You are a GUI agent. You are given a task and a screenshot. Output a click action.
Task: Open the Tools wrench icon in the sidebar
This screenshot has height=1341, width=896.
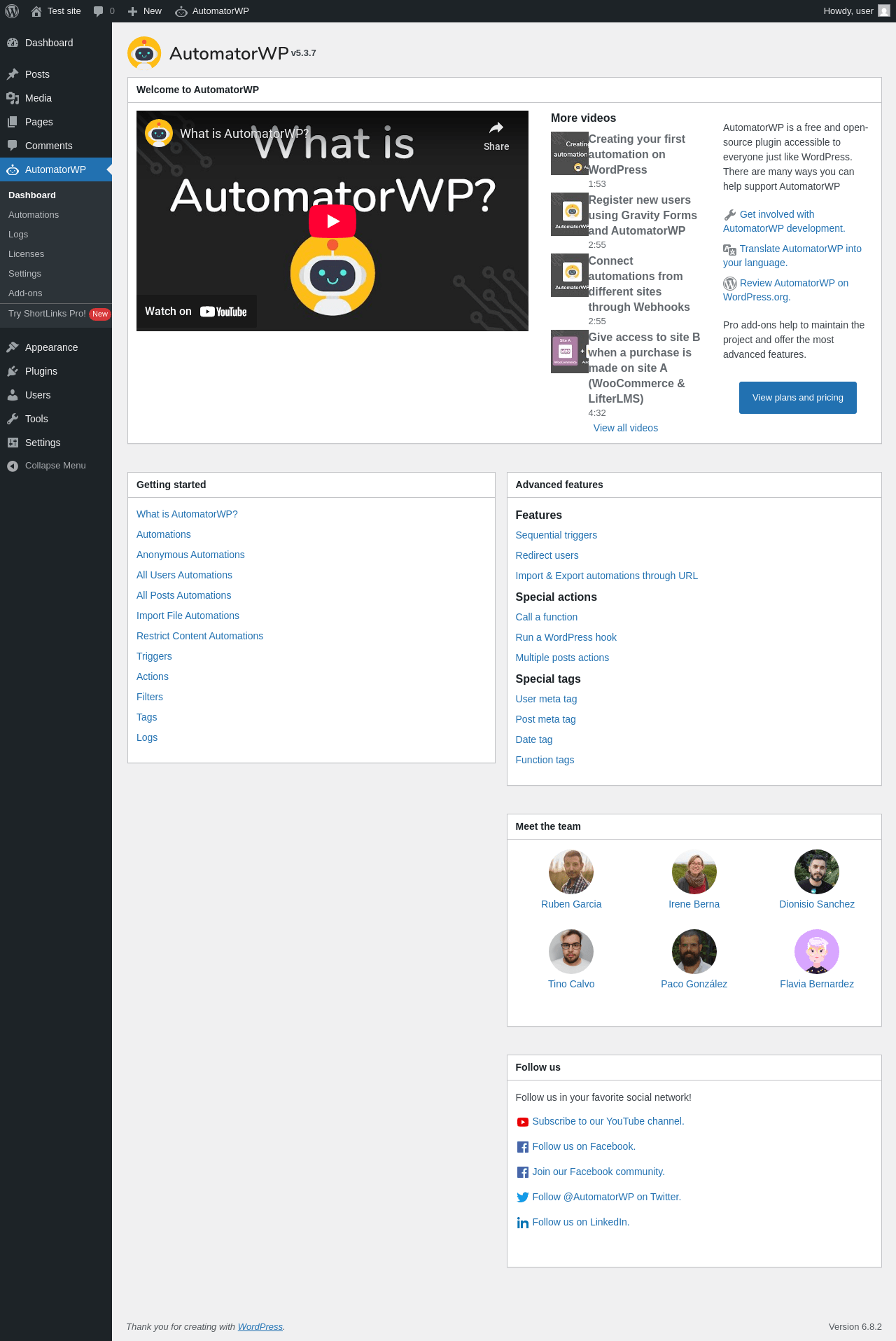pos(13,419)
